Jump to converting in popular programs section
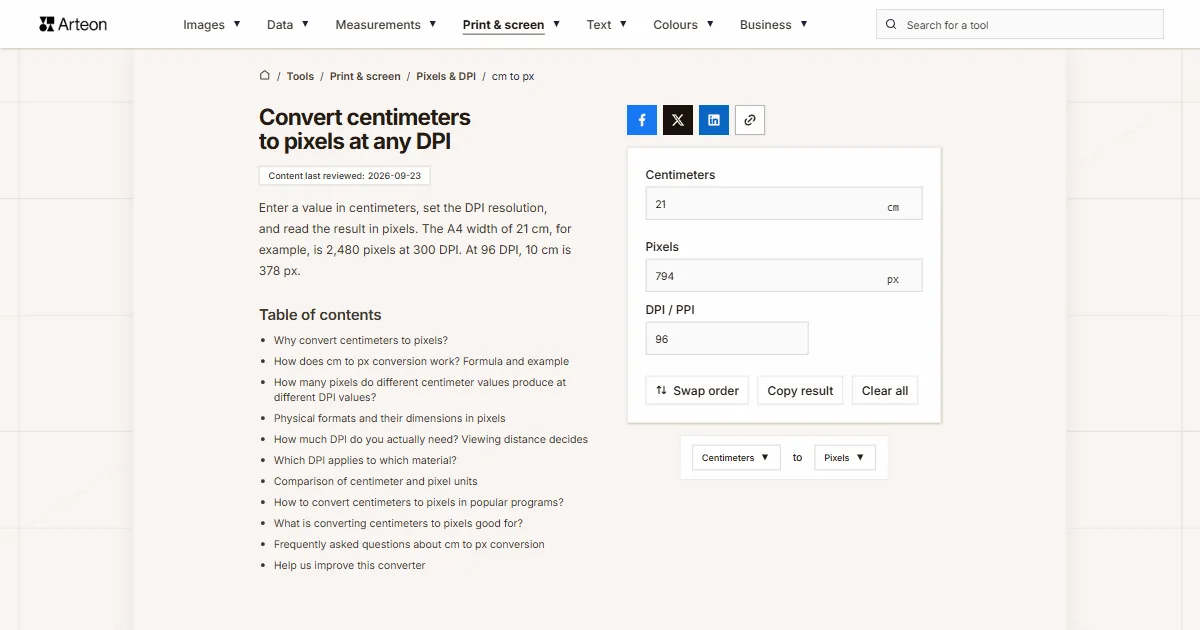Image resolution: width=1200 pixels, height=630 pixels. [x=419, y=502]
